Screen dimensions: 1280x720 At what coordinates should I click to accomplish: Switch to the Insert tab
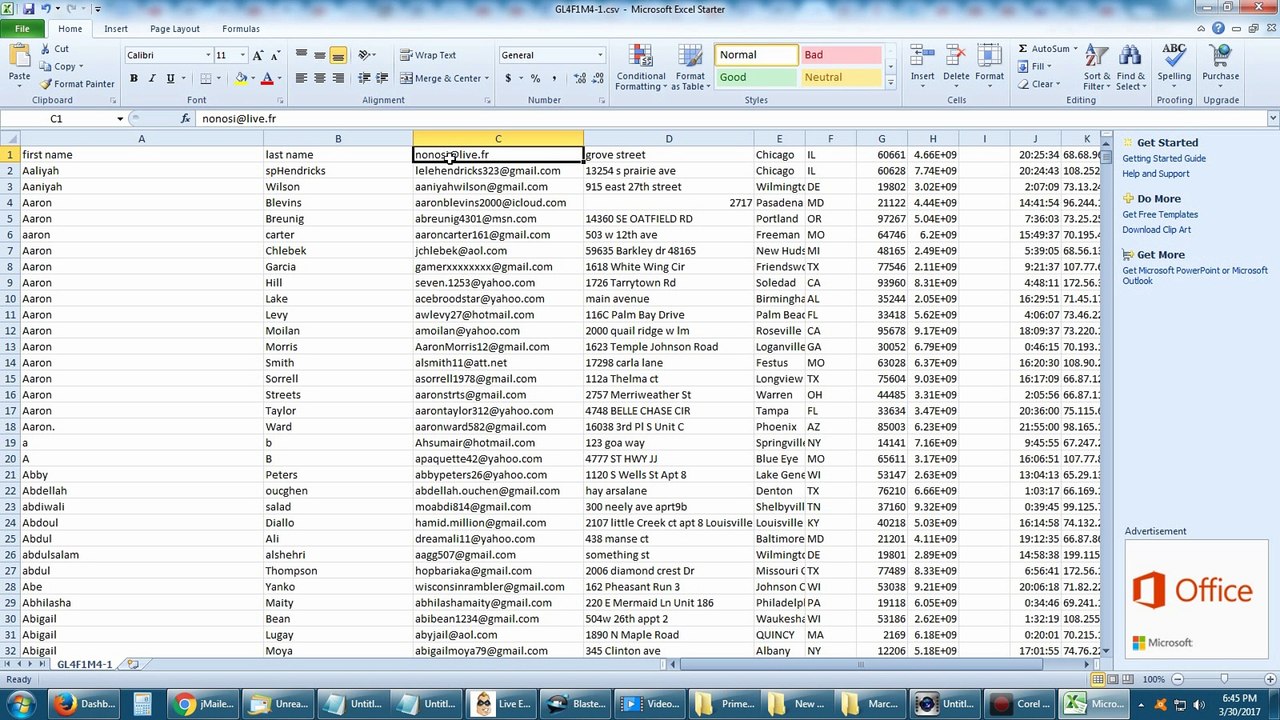pos(116,29)
